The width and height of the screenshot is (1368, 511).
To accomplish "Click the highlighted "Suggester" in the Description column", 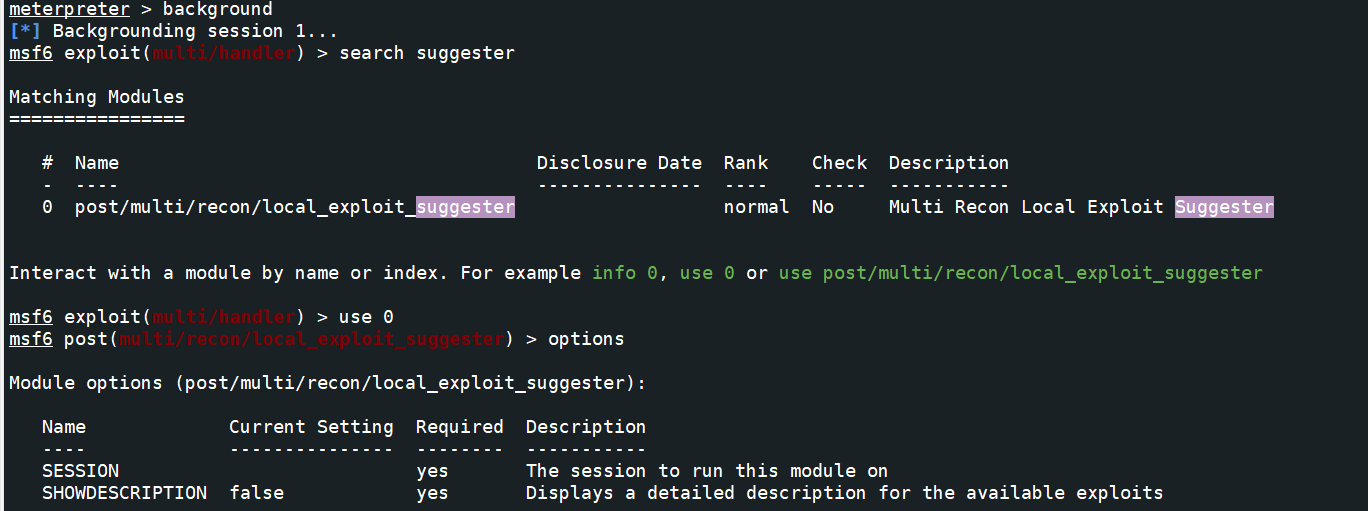I will coord(1224,207).
